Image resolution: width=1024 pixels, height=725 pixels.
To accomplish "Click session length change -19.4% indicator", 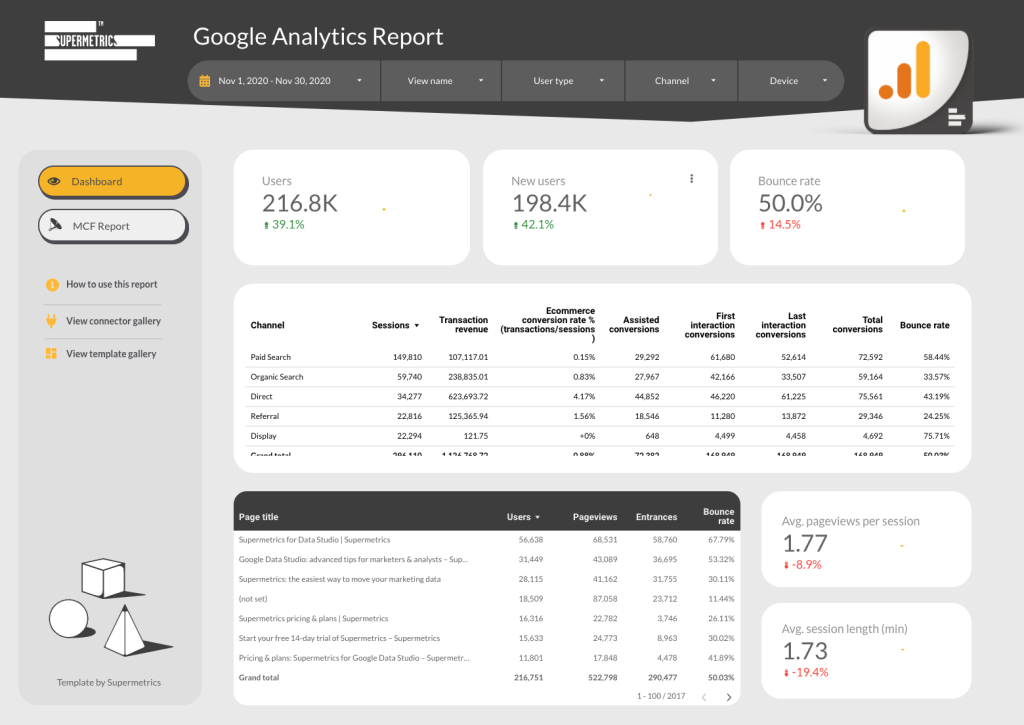I will coord(806,673).
